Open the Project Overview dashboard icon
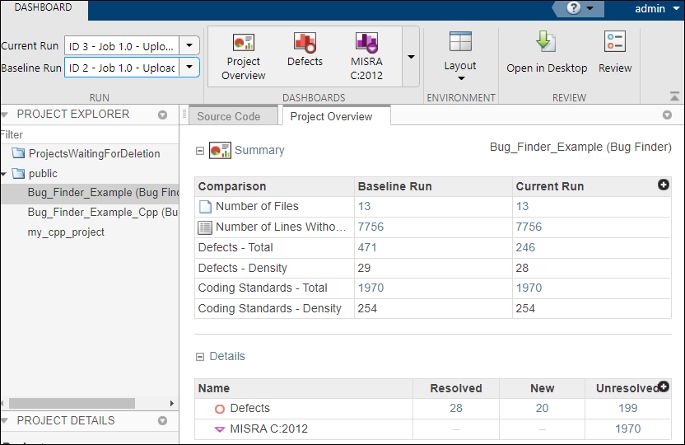 coord(243,44)
